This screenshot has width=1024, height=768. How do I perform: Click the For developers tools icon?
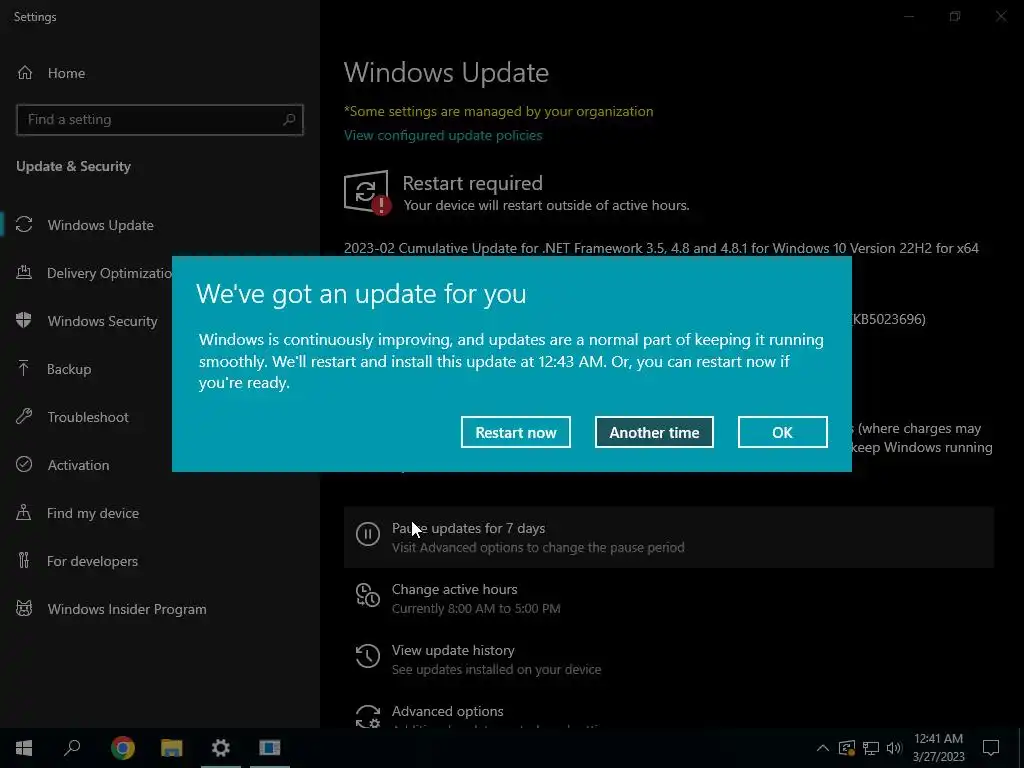coord(24,560)
